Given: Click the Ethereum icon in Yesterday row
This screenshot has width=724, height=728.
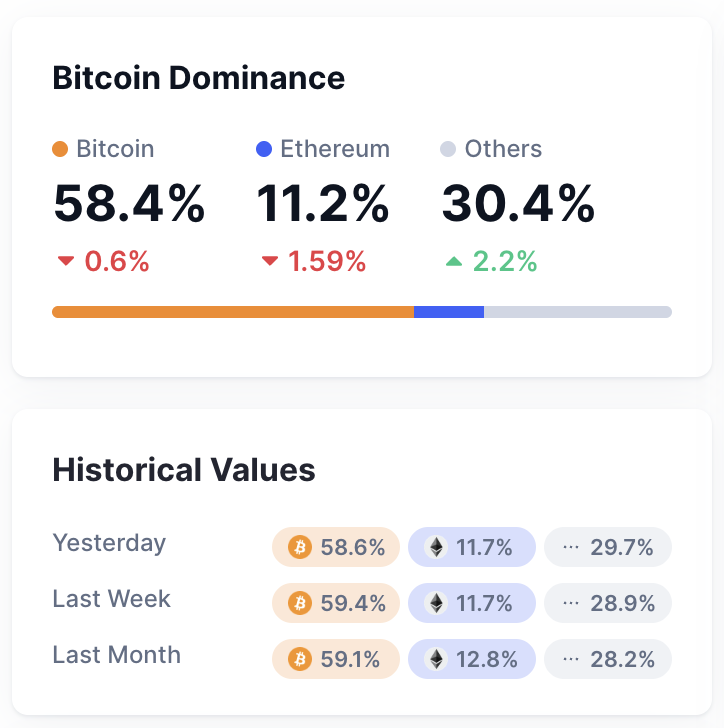Looking at the screenshot, I should pyautogui.click(x=435, y=547).
